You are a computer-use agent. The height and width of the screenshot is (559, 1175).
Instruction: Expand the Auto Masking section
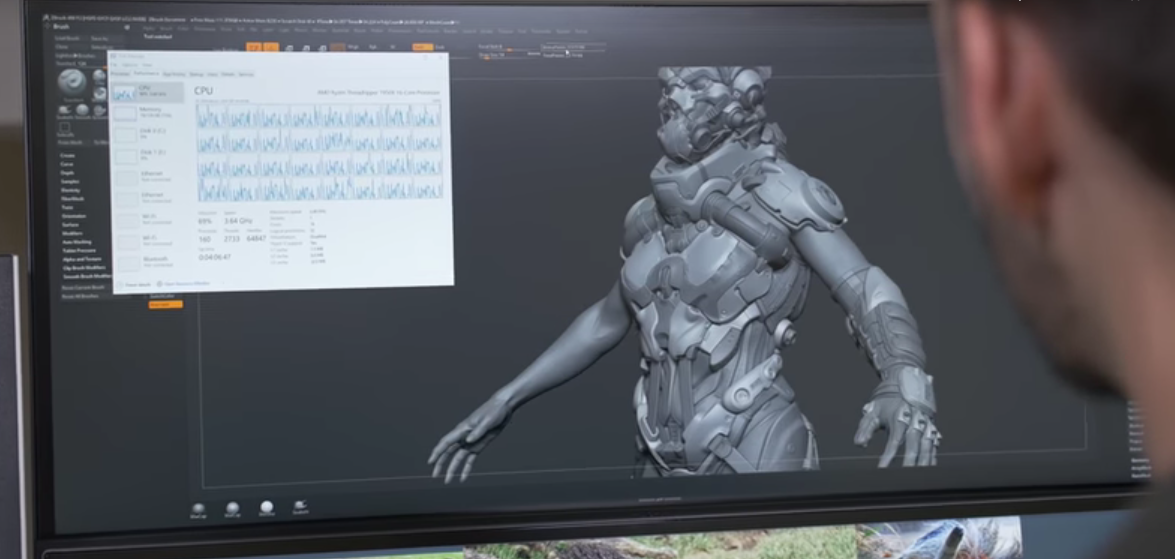tap(76, 242)
